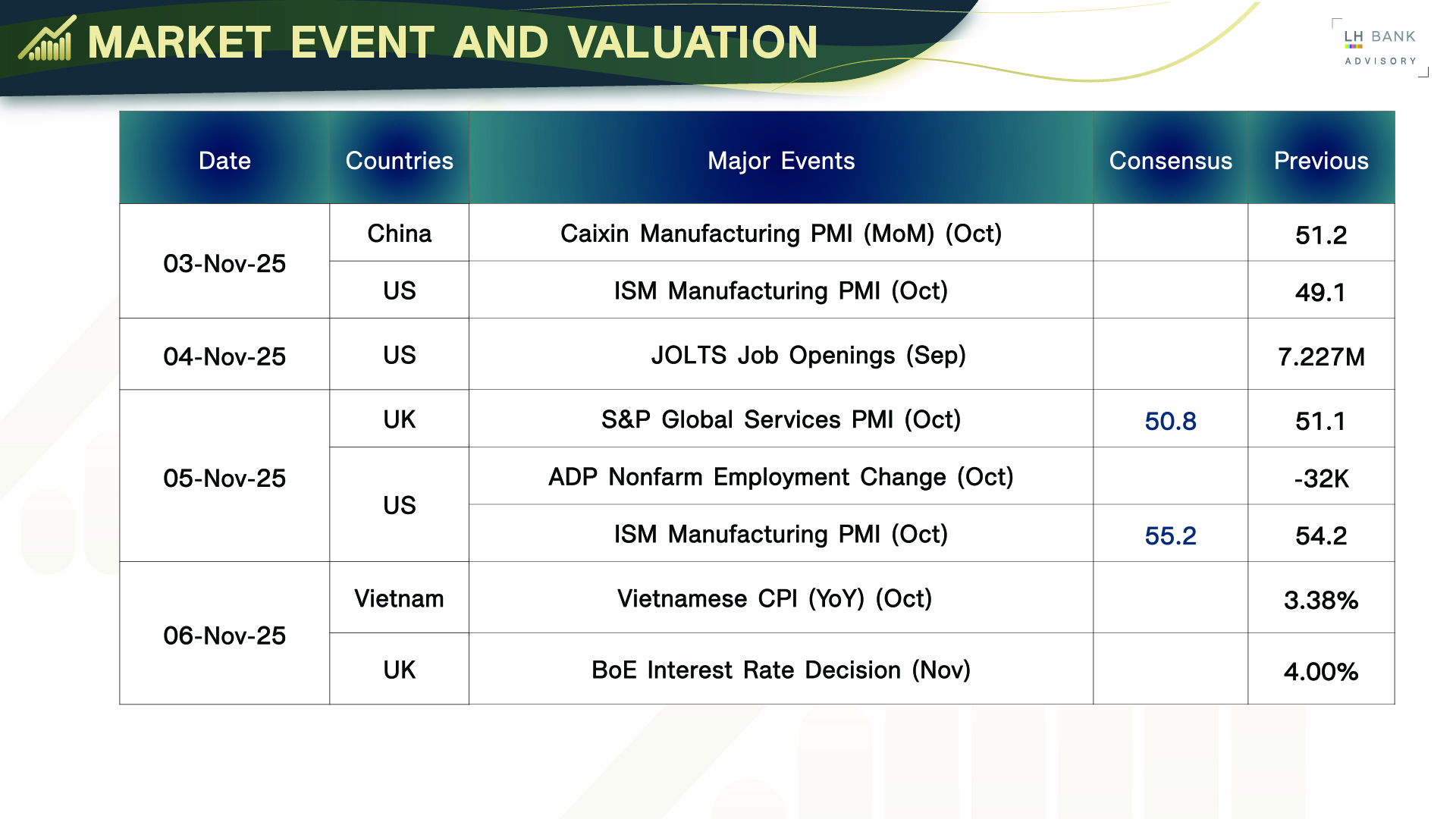Image resolution: width=1456 pixels, height=819 pixels.
Task: Click the Caixin Manufacturing PMI event
Action: point(780,234)
